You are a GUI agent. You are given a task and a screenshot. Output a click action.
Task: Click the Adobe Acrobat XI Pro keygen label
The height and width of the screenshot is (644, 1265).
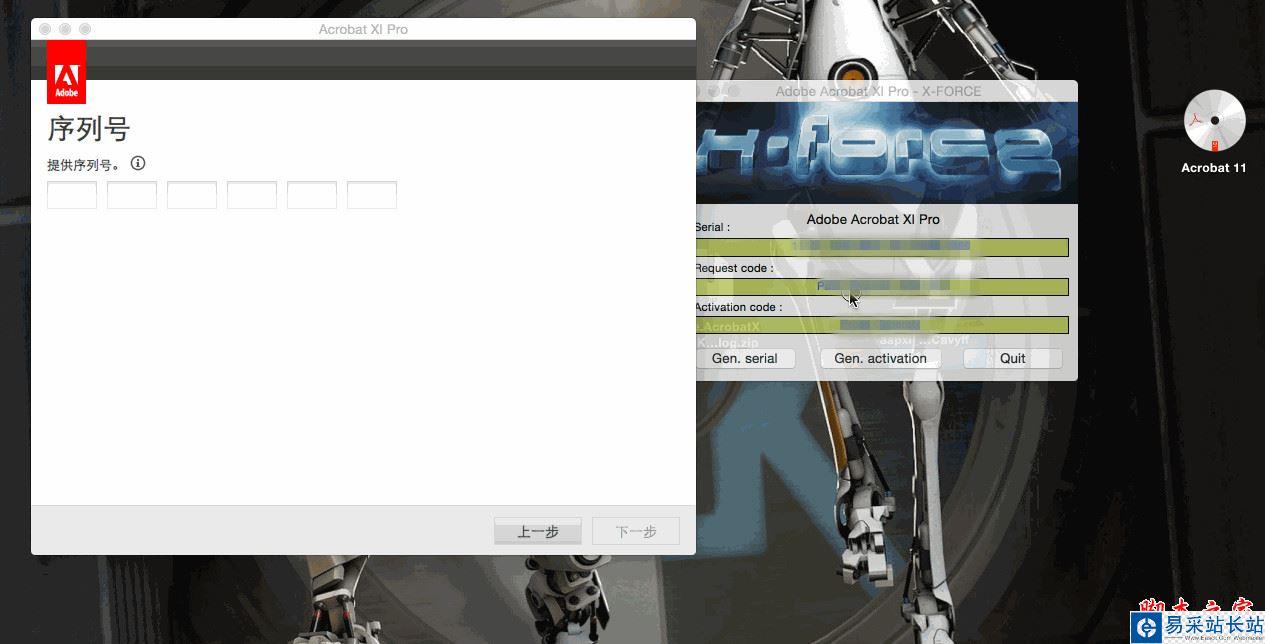[873, 219]
